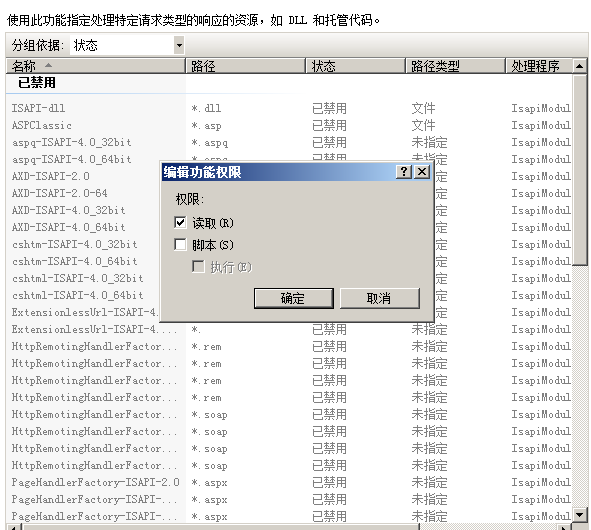Click the vertical scrollbar thumb

(580, 170)
